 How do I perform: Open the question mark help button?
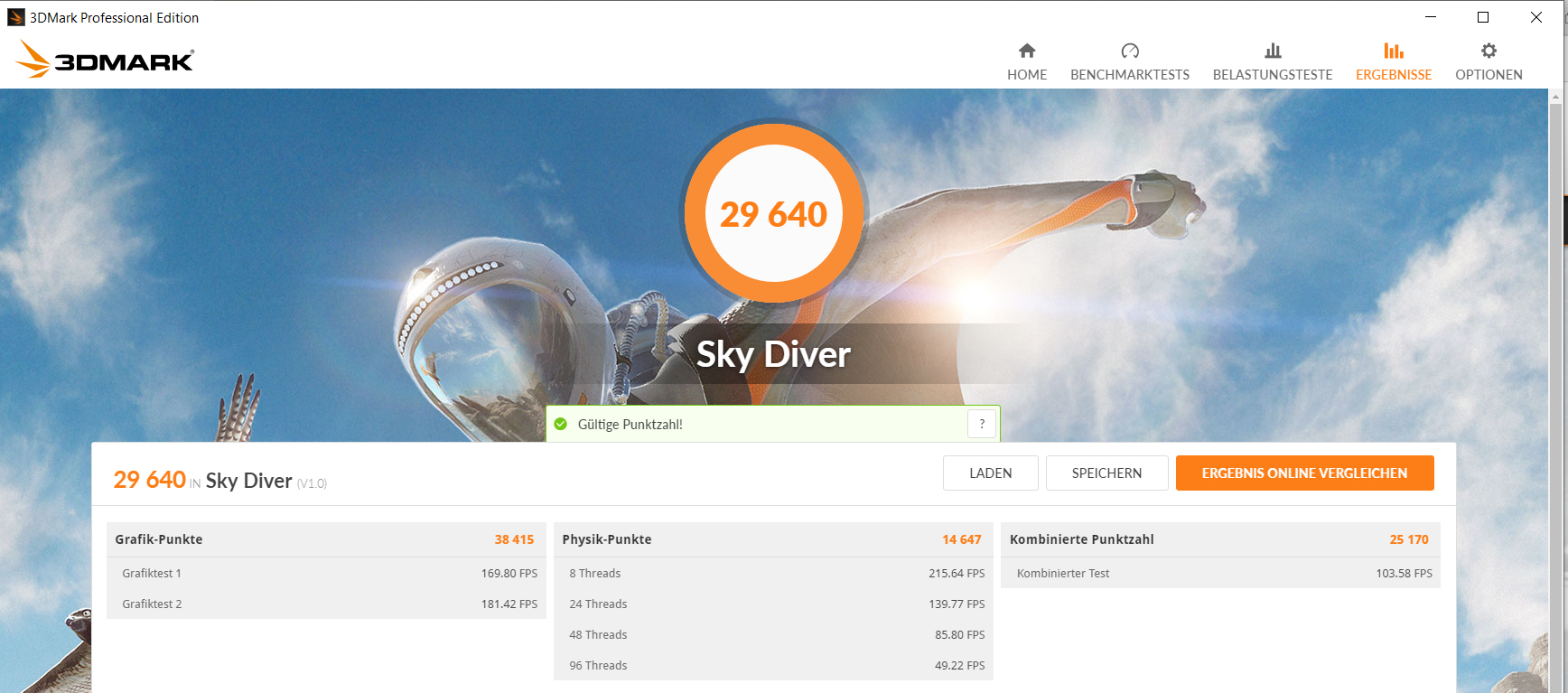(982, 424)
